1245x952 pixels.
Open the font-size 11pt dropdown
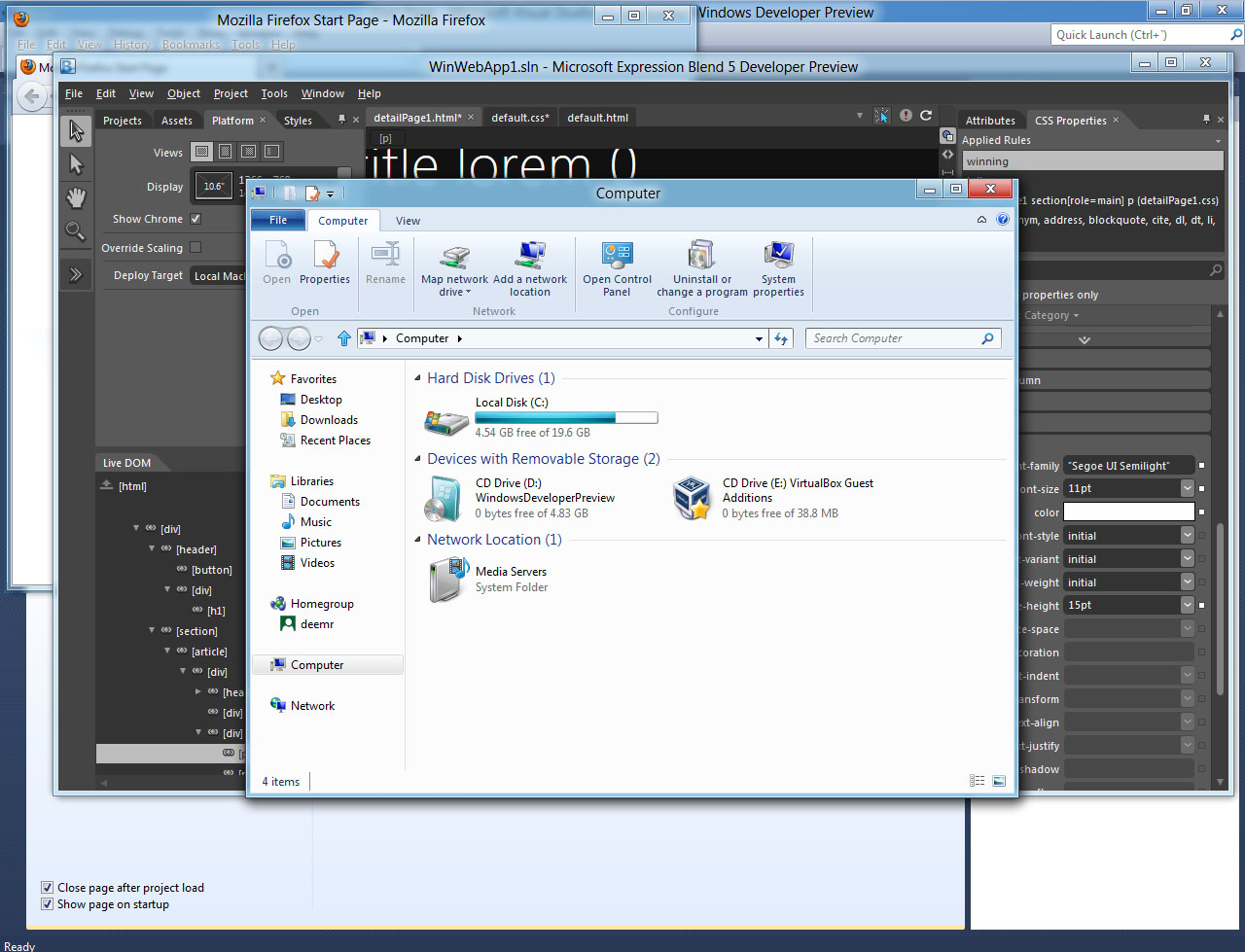point(1187,488)
